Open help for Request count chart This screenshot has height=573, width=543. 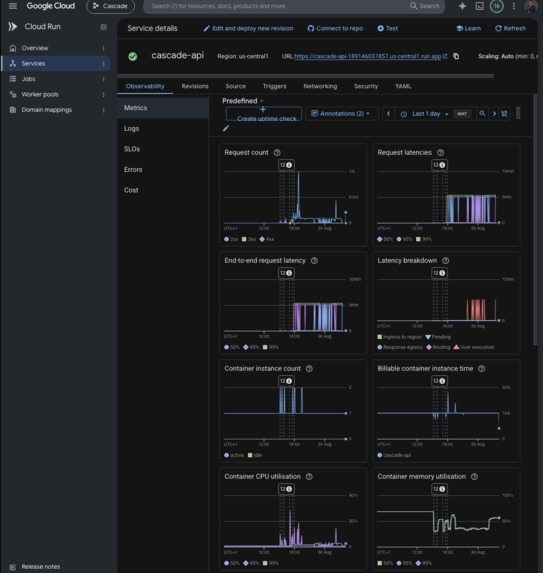click(x=277, y=152)
